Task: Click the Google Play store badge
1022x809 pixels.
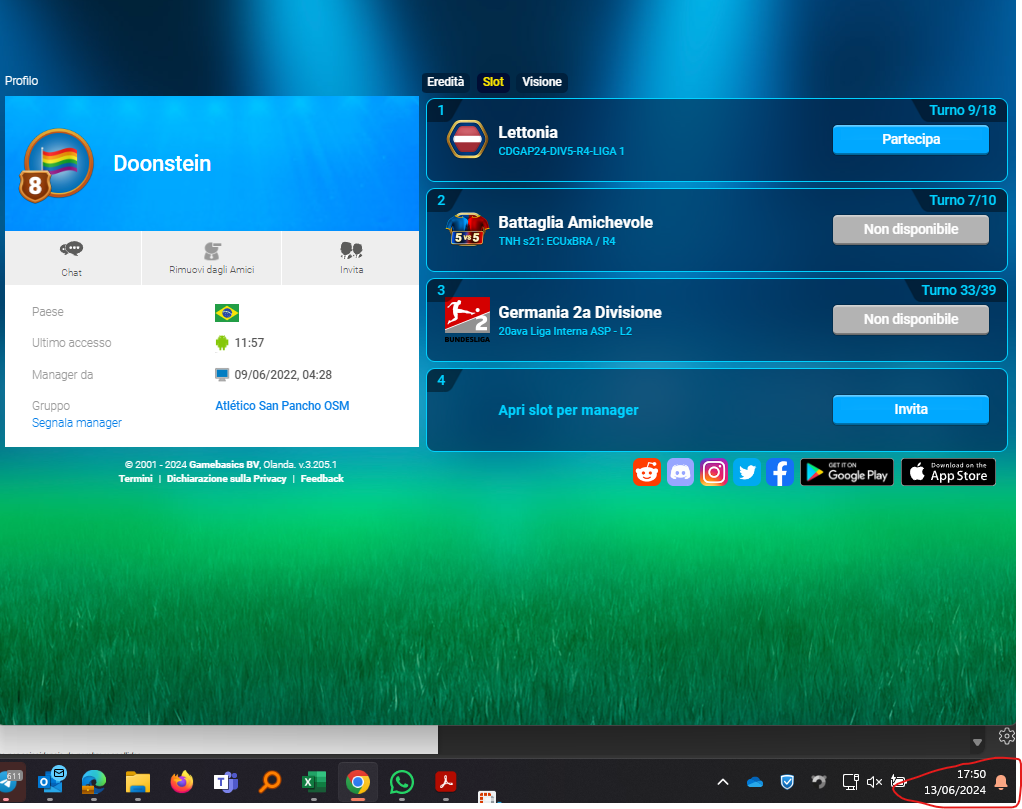Action: [x=847, y=472]
